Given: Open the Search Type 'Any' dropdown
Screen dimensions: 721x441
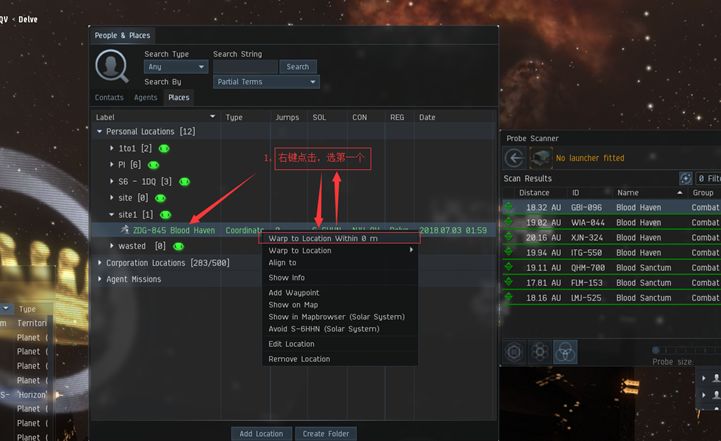Looking at the screenshot, I should pos(176,67).
